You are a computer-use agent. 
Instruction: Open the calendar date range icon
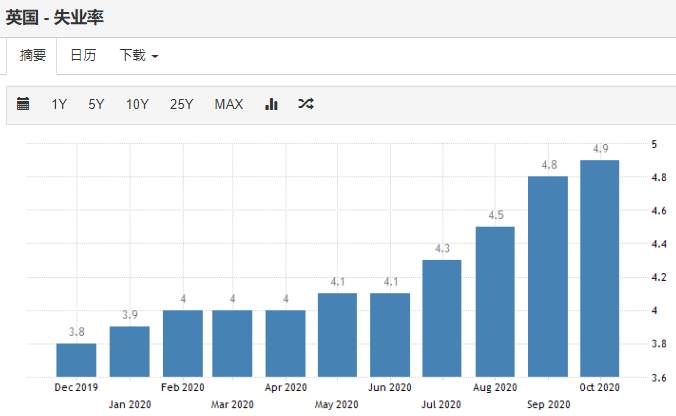click(23, 104)
